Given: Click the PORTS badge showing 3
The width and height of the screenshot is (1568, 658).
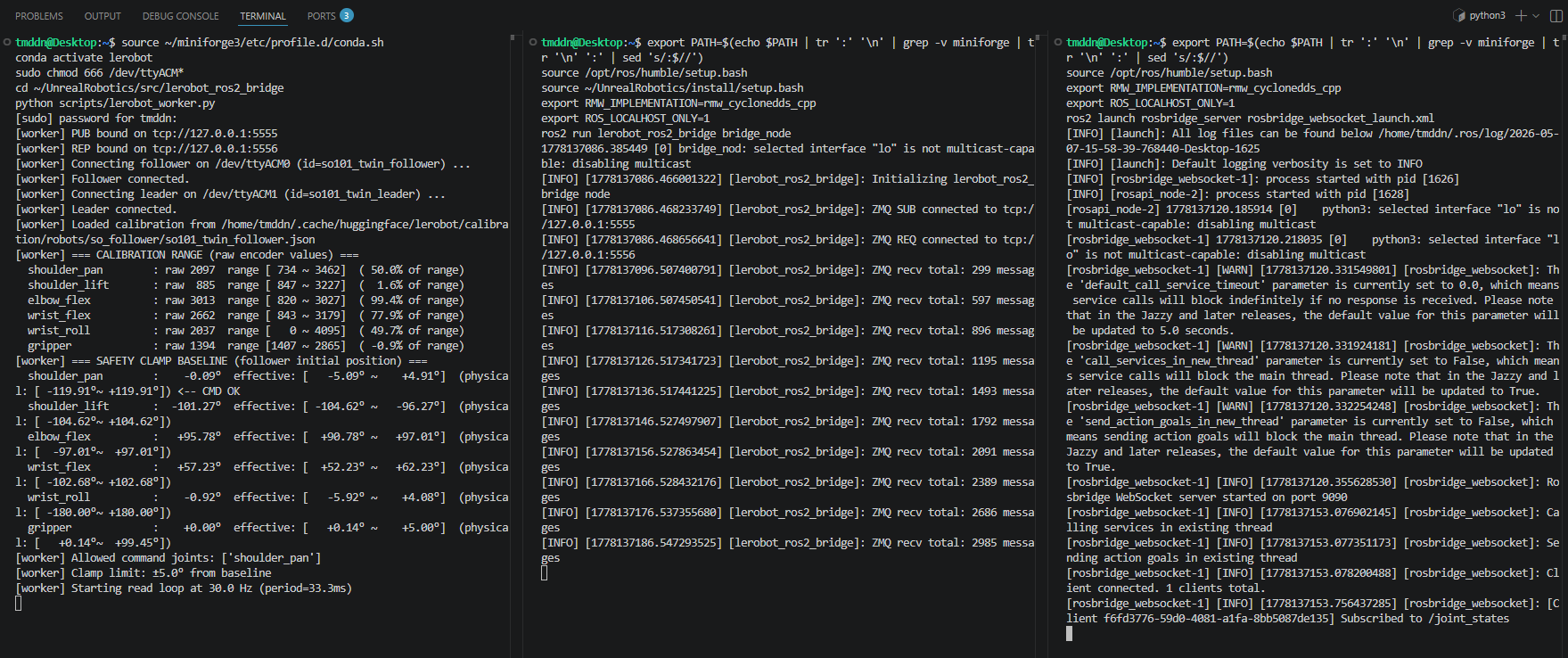Looking at the screenshot, I should tap(347, 15).
